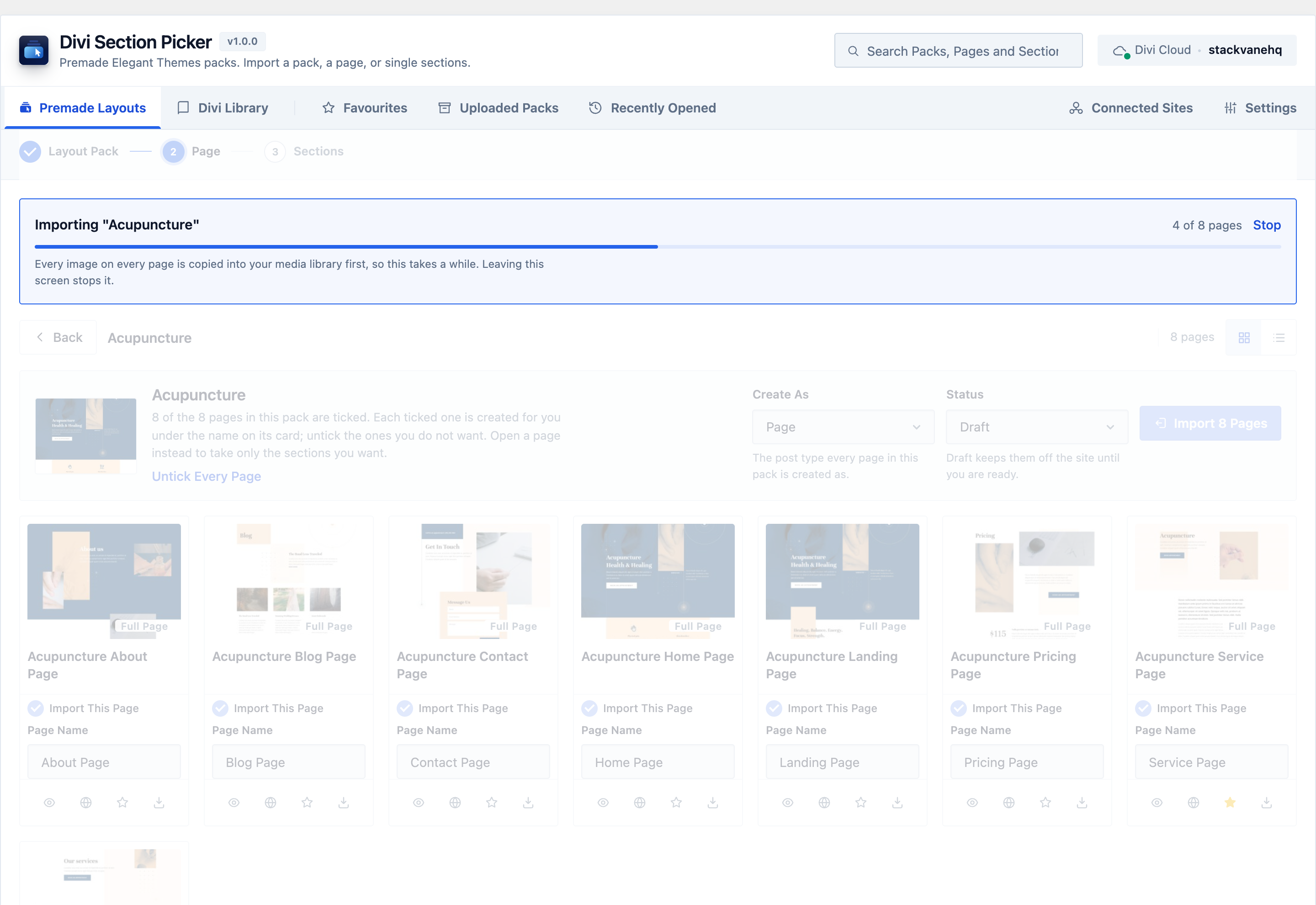Click the import progress bar
This screenshot has width=1316, height=905.
pyautogui.click(x=658, y=247)
